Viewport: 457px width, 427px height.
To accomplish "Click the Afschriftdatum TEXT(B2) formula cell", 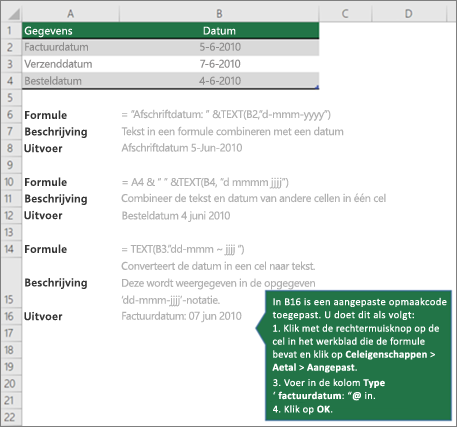I will pos(226,115).
